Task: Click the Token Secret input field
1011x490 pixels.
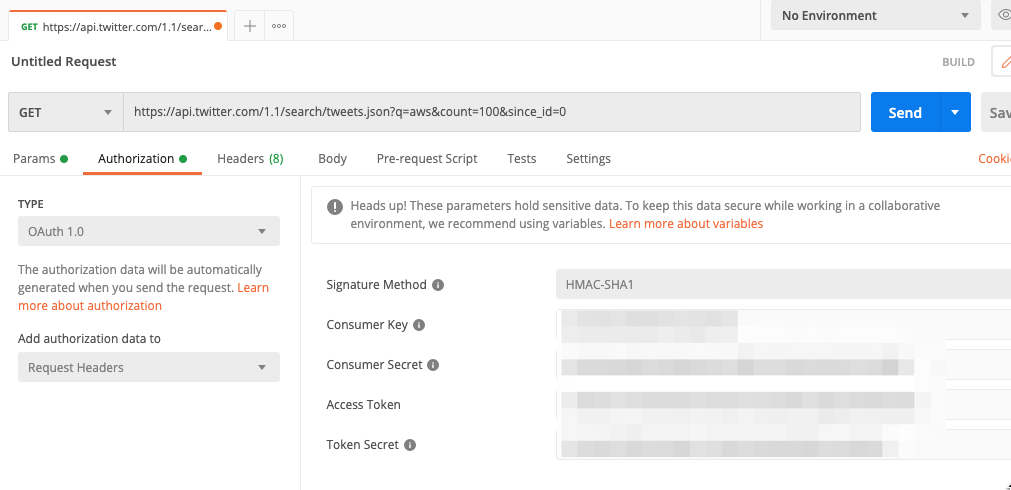Action: [783, 445]
